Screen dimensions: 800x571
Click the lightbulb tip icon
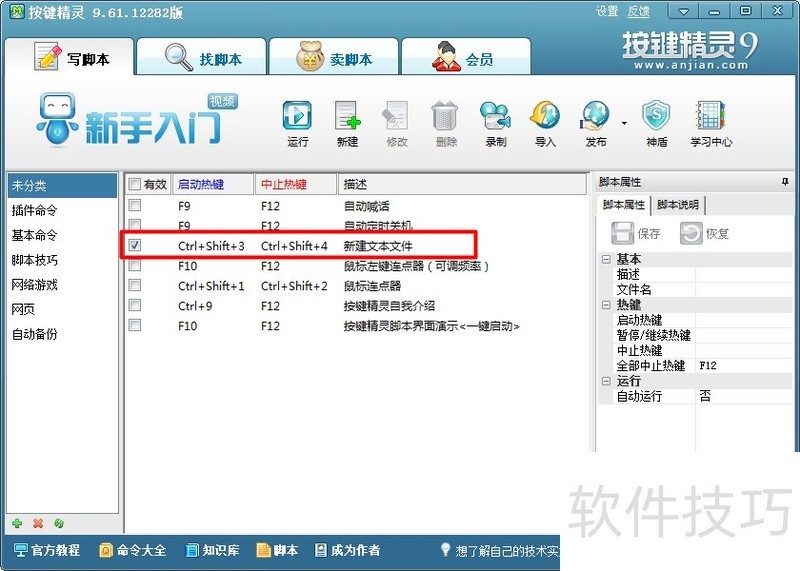pyautogui.click(x=445, y=550)
